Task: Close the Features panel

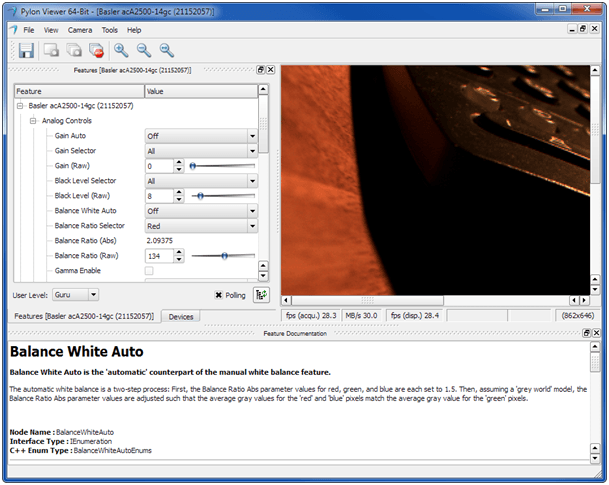Action: coord(271,70)
